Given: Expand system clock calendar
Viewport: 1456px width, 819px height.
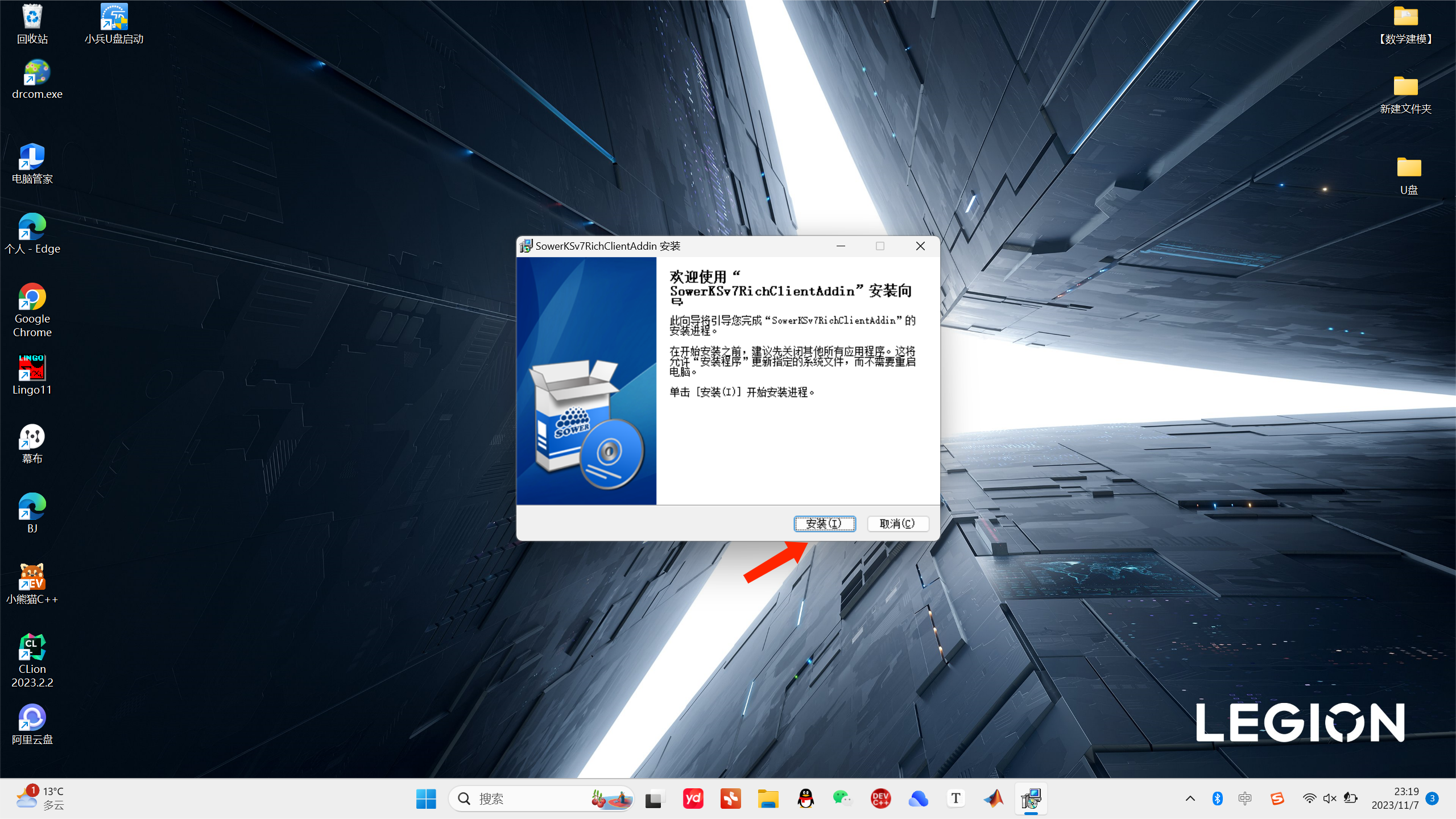Looking at the screenshot, I should (x=1404, y=798).
